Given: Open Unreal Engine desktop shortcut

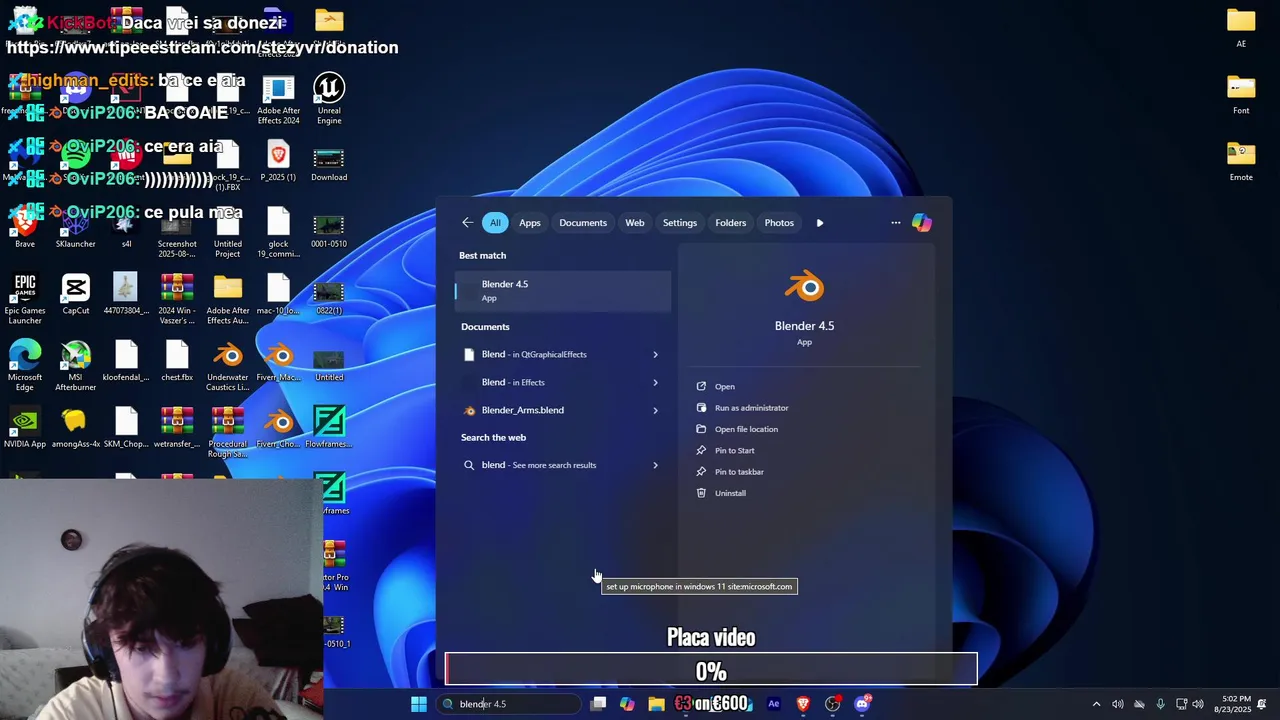Looking at the screenshot, I should click(329, 98).
